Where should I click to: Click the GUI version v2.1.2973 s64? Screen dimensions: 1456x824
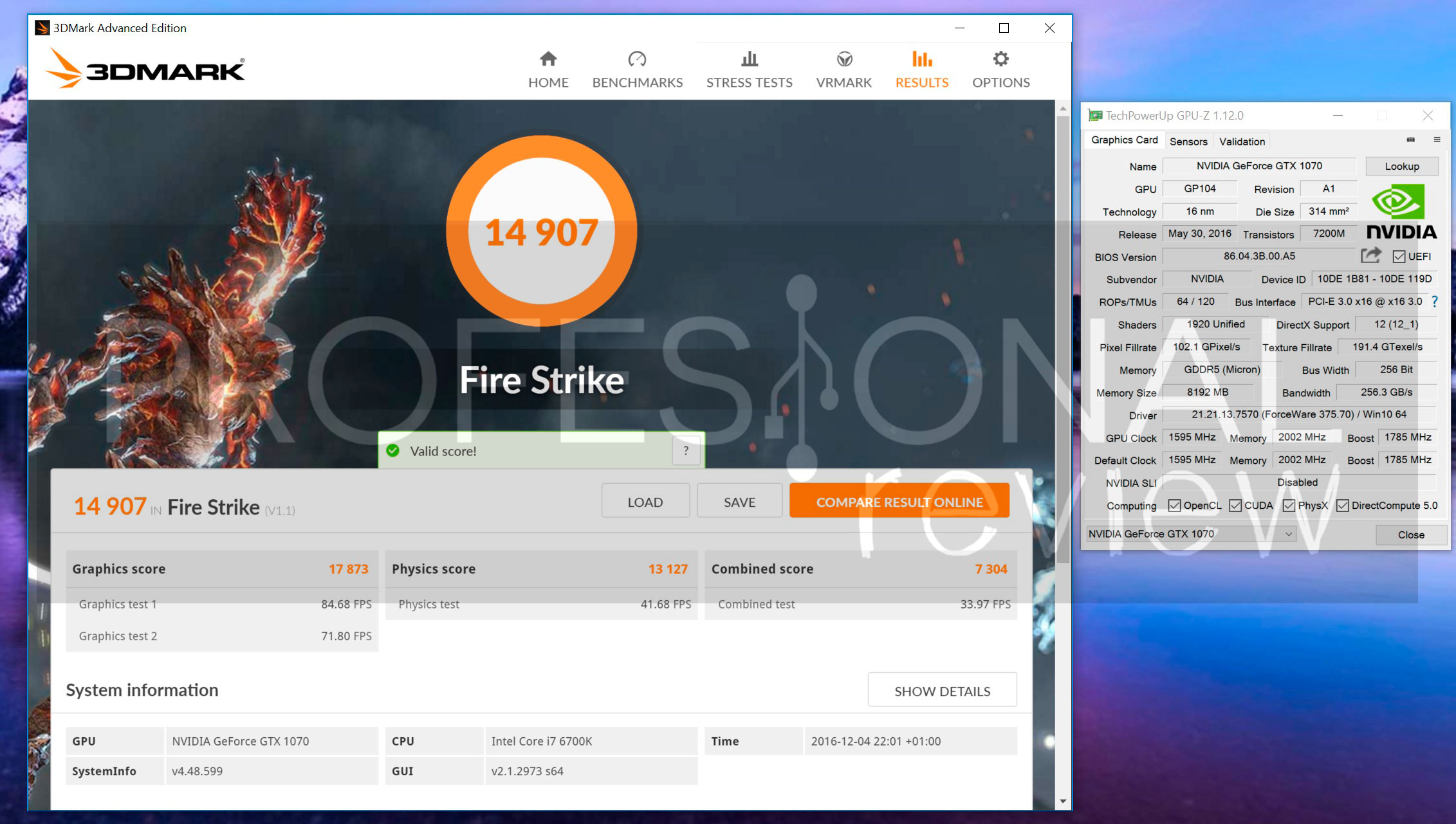tap(527, 771)
